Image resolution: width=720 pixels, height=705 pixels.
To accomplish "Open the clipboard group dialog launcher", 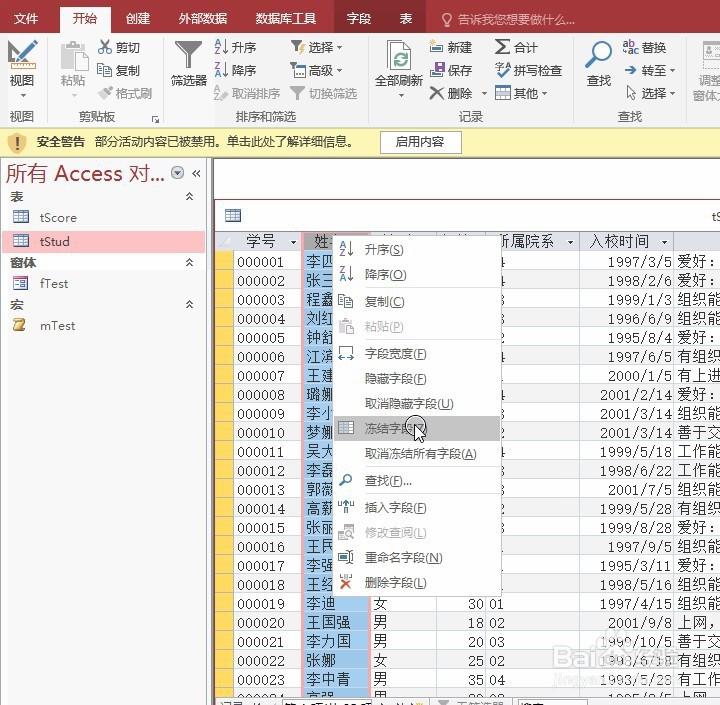I will point(155,119).
